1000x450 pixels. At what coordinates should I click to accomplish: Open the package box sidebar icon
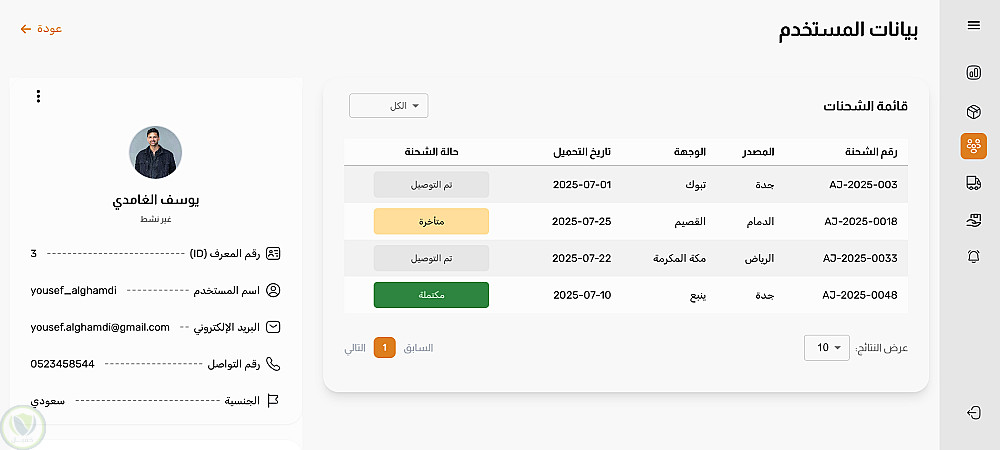pos(973,111)
